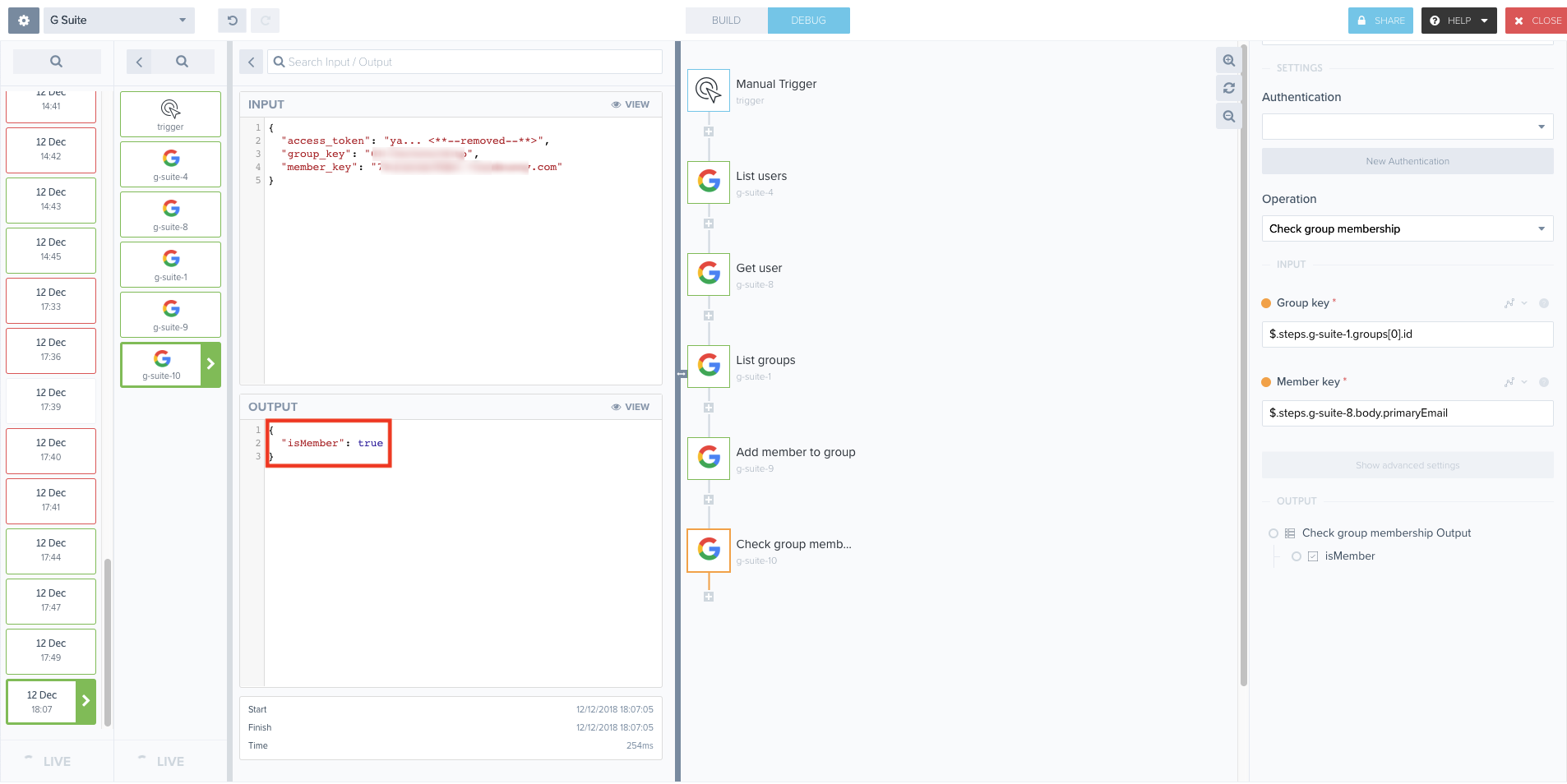Click the Search Input / Output field
1567x784 pixels.
pyautogui.click(x=465, y=62)
